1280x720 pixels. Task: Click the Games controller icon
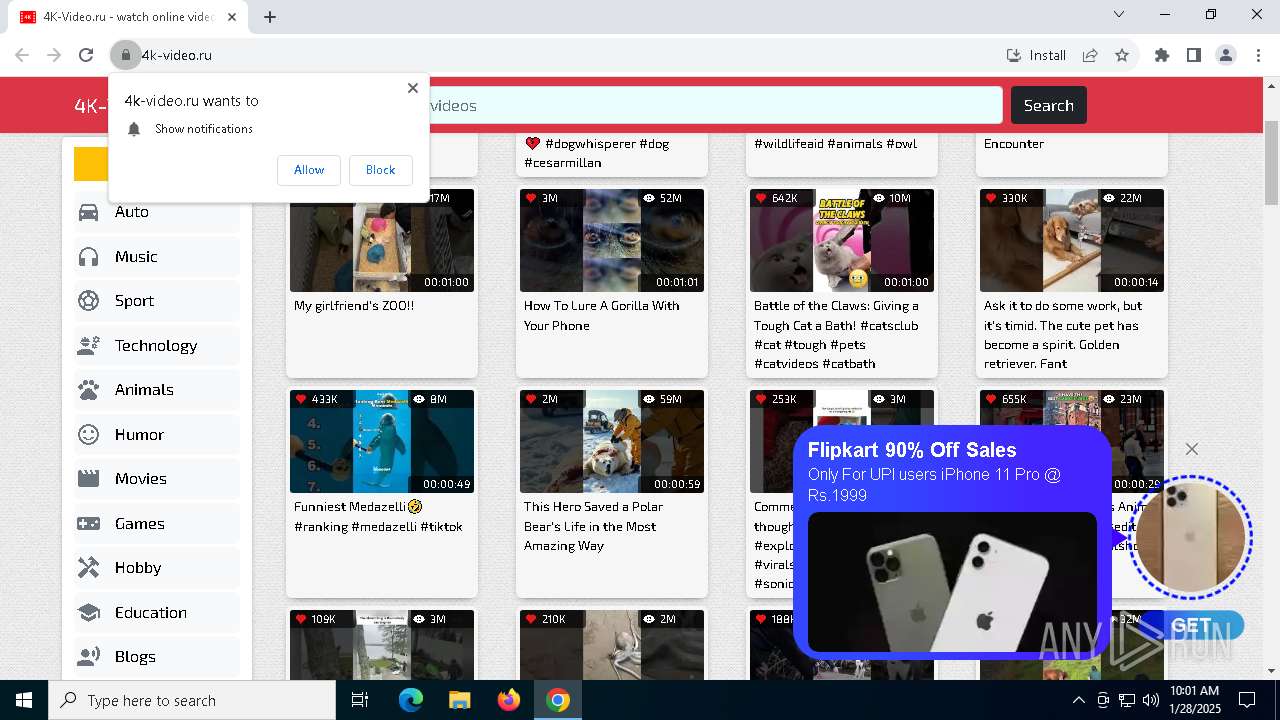(x=89, y=524)
